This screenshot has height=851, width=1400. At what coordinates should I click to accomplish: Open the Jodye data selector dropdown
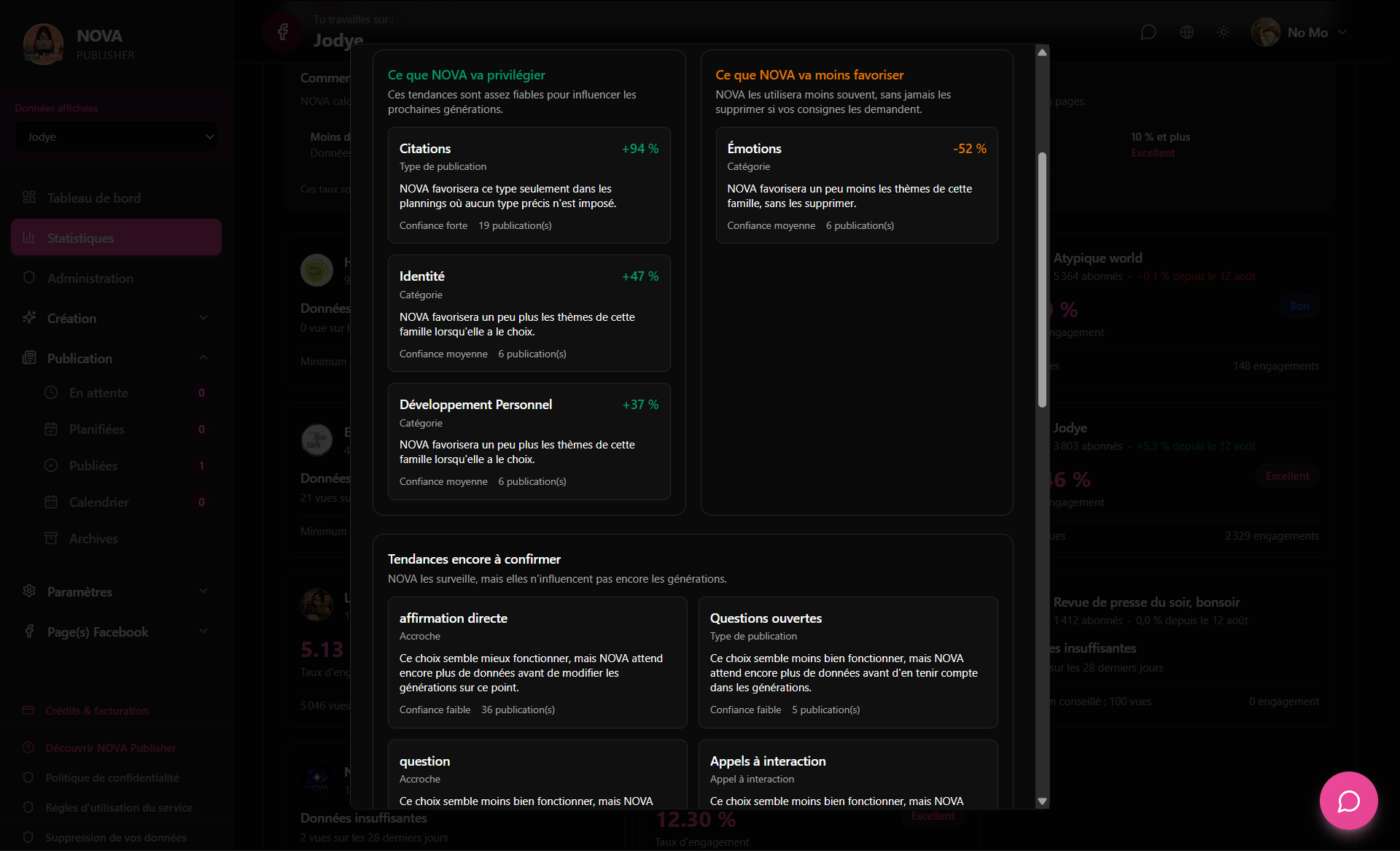(x=116, y=137)
